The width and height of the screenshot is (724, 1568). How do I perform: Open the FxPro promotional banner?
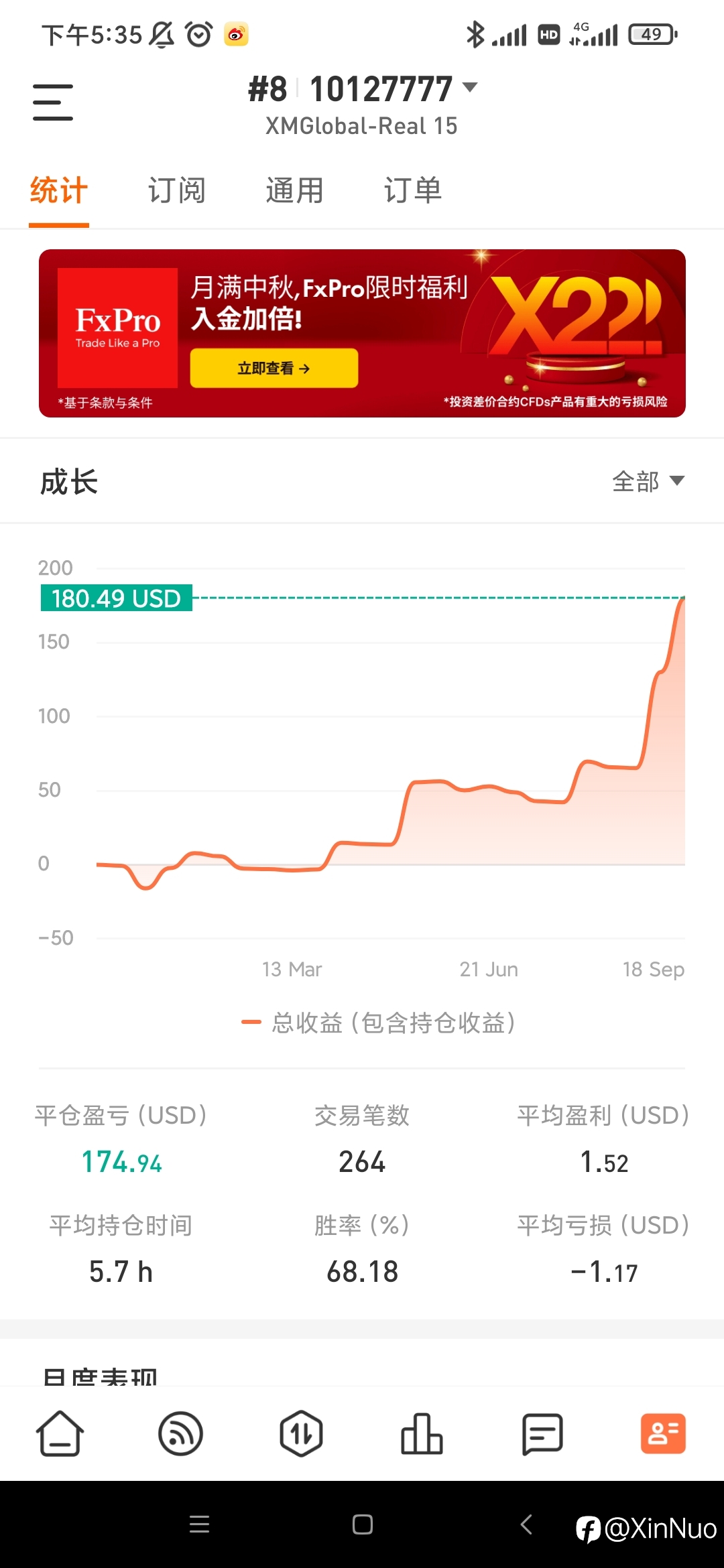[x=362, y=333]
